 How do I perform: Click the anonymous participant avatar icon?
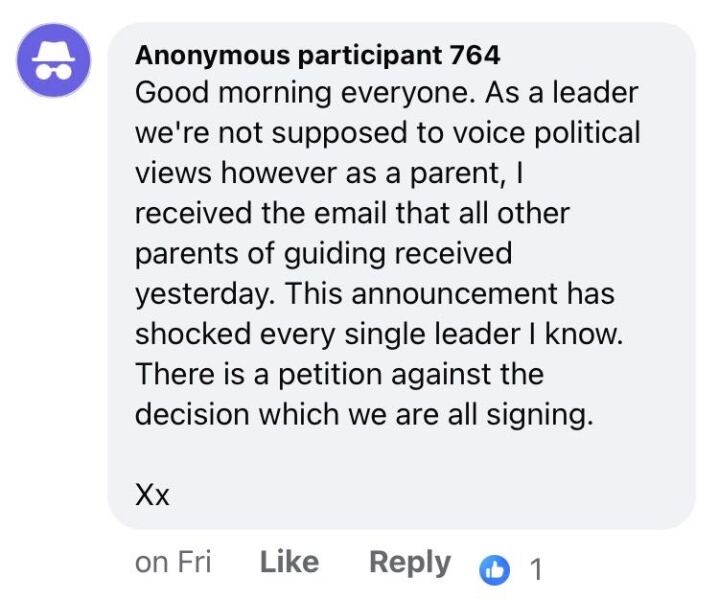pyautogui.click(x=54, y=62)
